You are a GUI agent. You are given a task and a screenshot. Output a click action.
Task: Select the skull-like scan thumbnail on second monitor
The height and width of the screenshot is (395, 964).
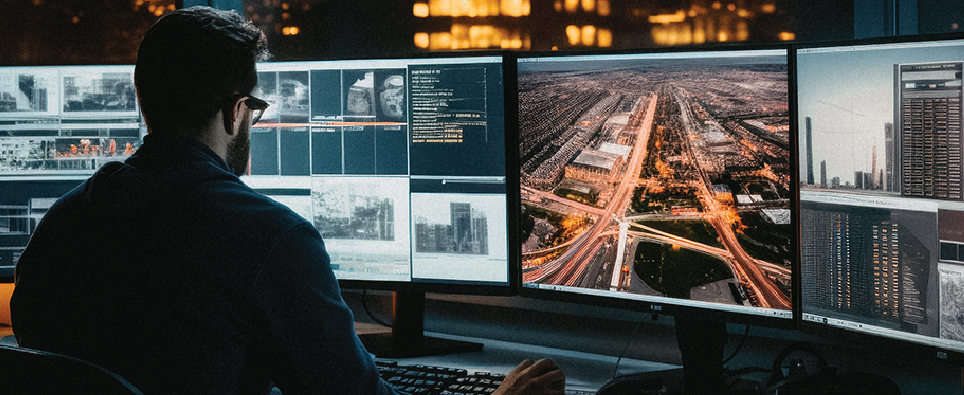pos(391,94)
